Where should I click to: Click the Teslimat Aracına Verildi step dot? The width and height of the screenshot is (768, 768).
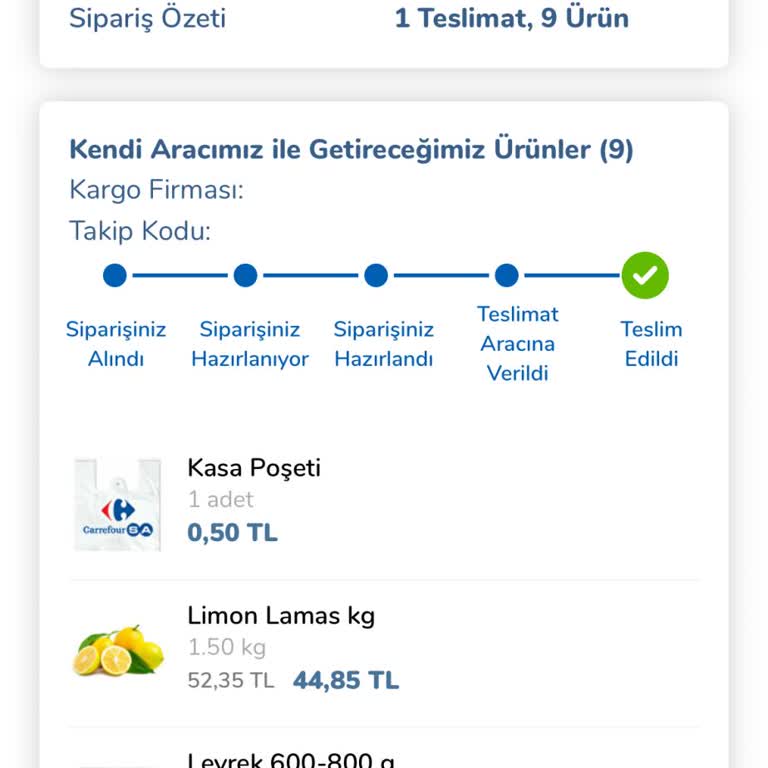(x=506, y=275)
